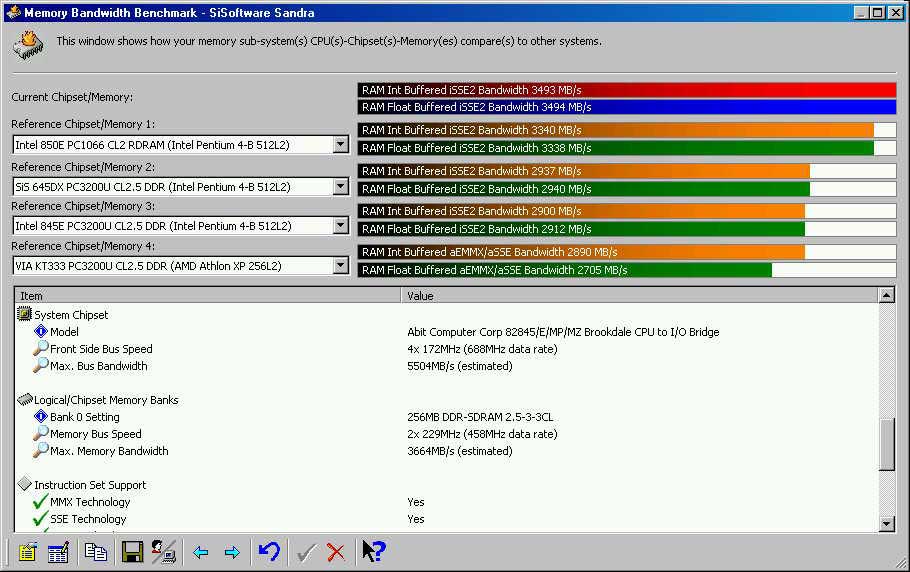Click the Item column header
This screenshot has width=910, height=572.
208,295
